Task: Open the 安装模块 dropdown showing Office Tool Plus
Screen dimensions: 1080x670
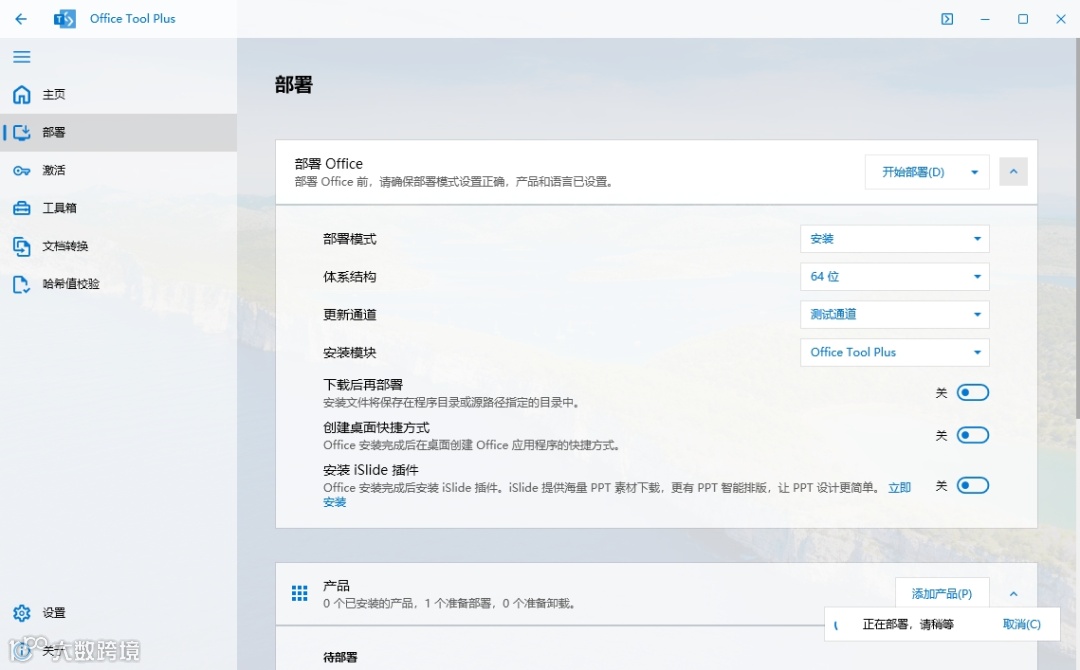Action: coord(895,353)
